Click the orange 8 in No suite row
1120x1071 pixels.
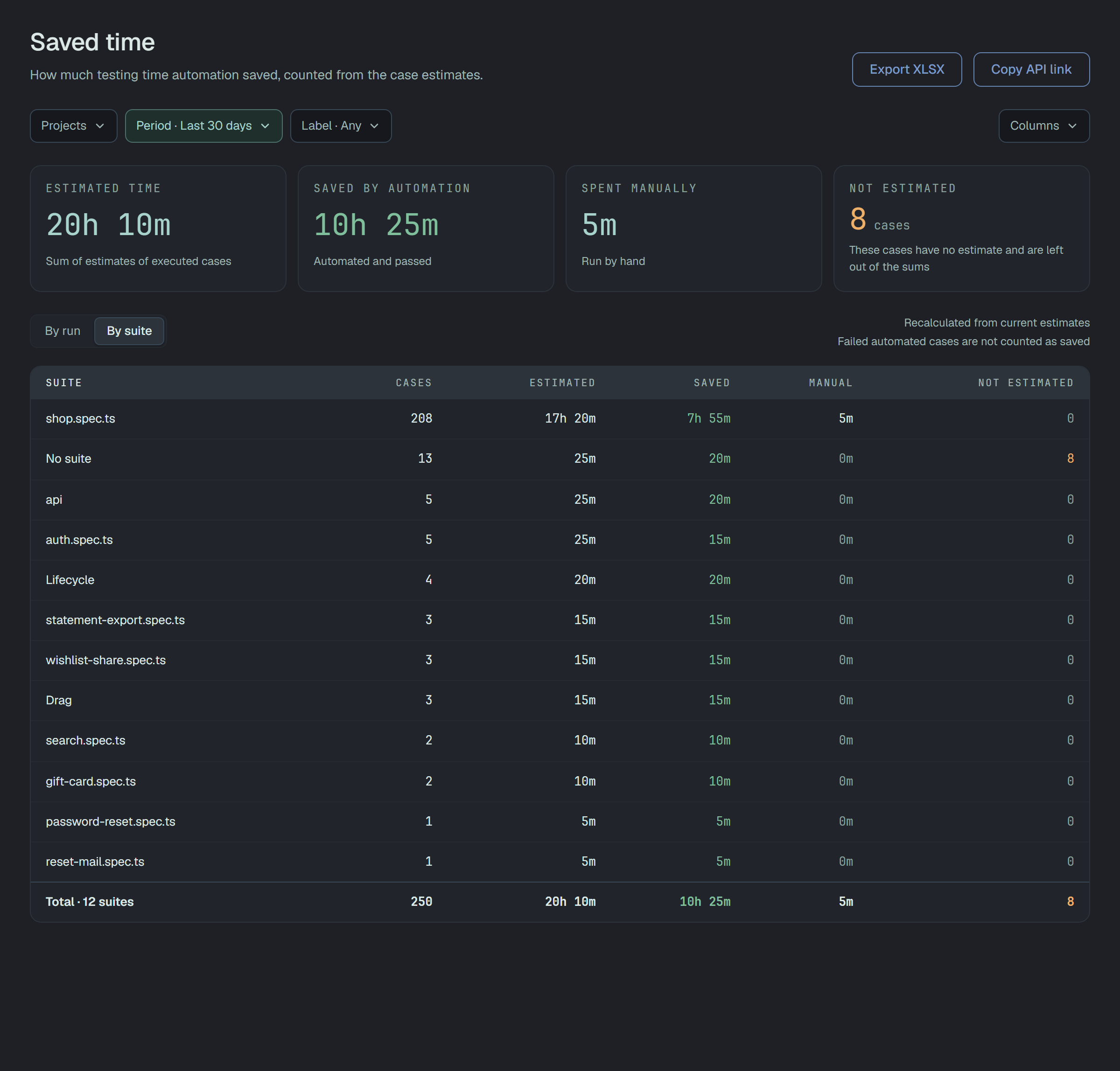[x=1071, y=459]
